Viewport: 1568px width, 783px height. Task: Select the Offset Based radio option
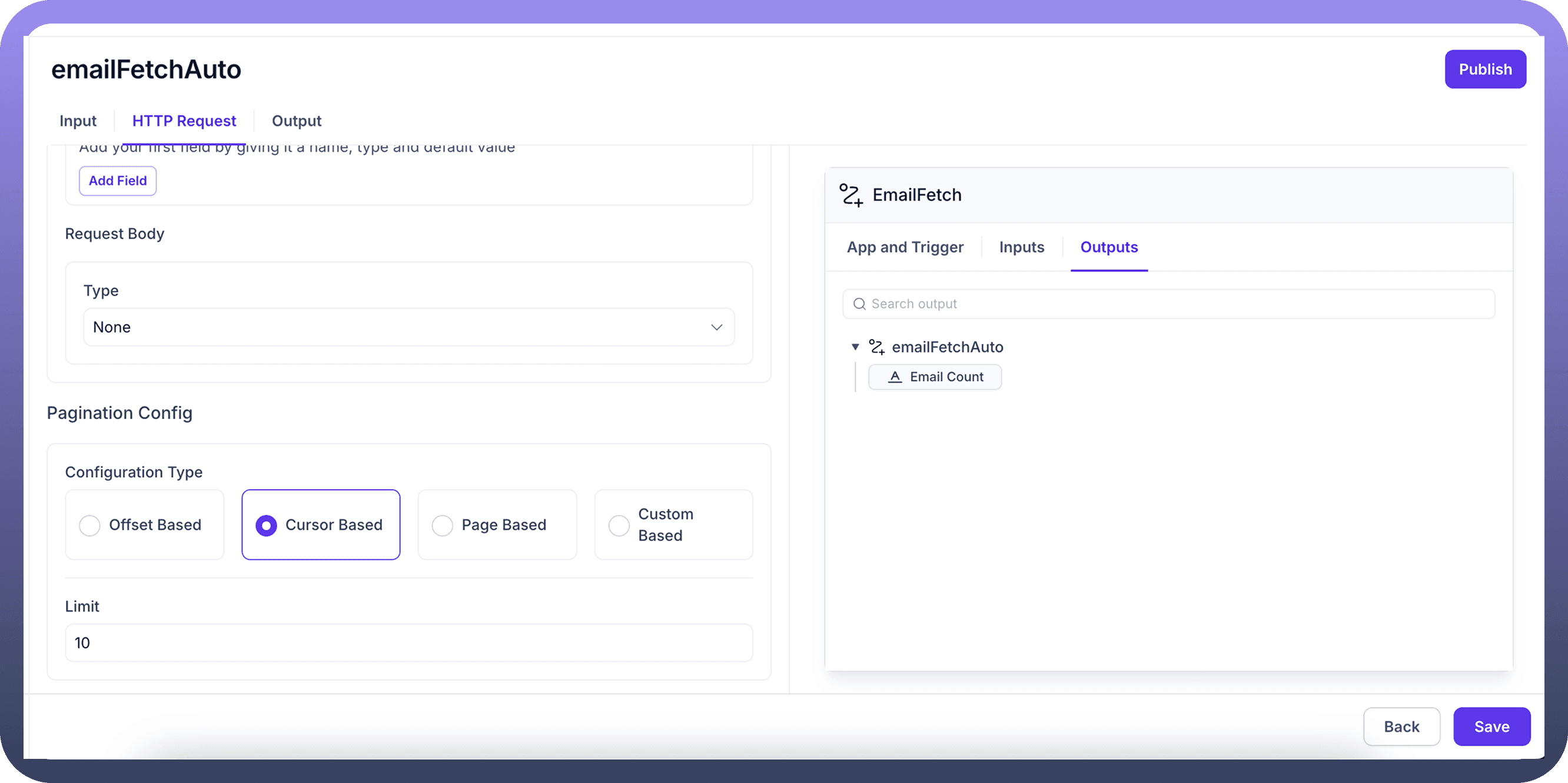(89, 525)
